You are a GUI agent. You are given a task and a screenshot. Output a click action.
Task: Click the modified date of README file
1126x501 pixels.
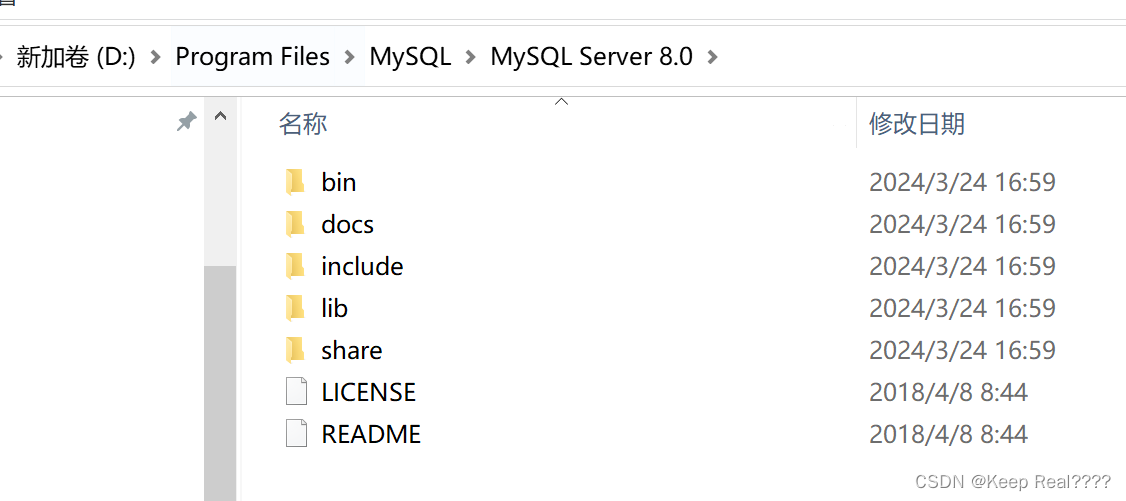949,434
